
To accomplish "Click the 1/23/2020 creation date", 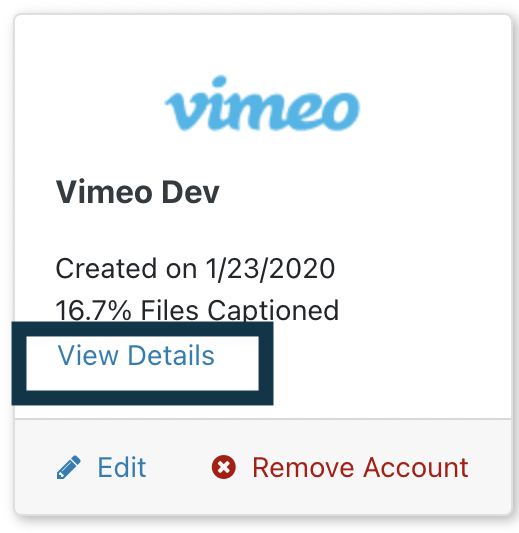I will [271, 269].
